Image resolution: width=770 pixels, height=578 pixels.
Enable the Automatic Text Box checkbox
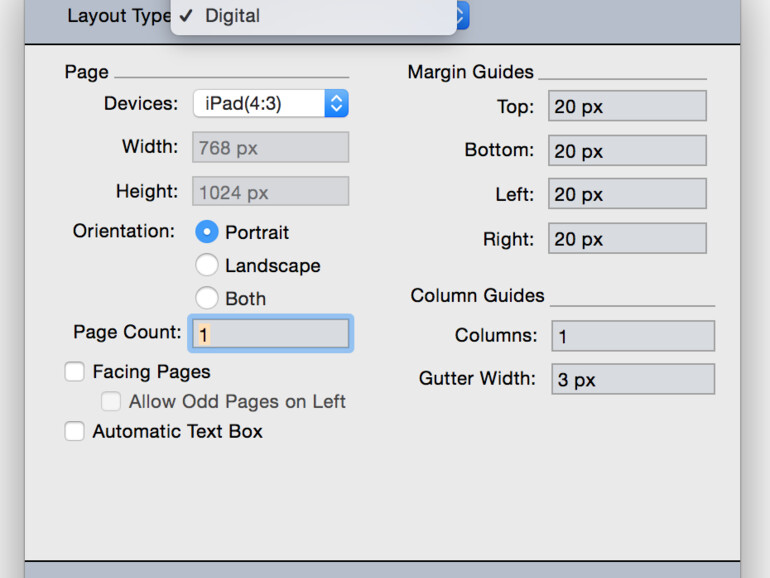[x=75, y=432]
